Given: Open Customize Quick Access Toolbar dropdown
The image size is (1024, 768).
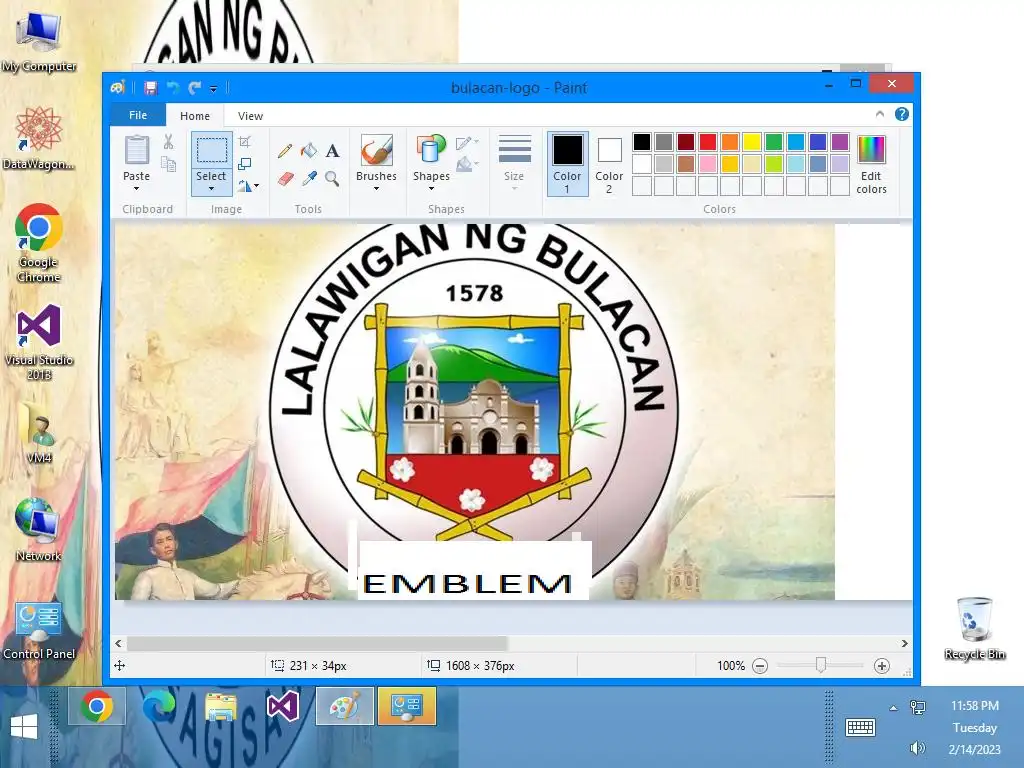Looking at the screenshot, I should [213, 88].
